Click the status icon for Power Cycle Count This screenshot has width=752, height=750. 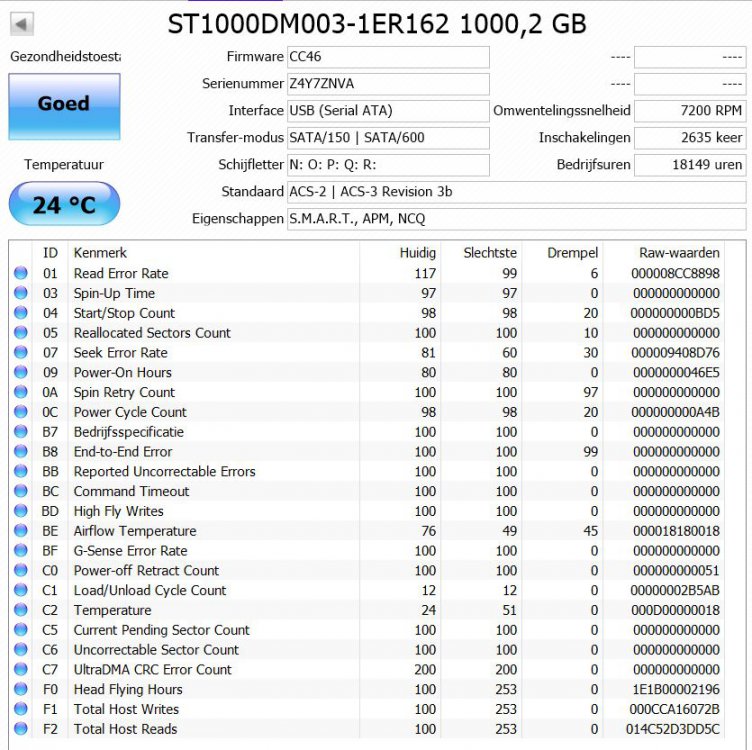(21, 411)
